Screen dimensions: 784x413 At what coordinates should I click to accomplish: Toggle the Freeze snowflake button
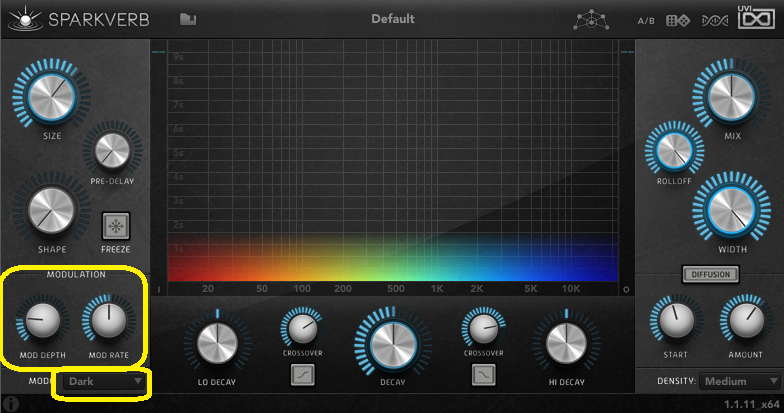pyautogui.click(x=116, y=225)
